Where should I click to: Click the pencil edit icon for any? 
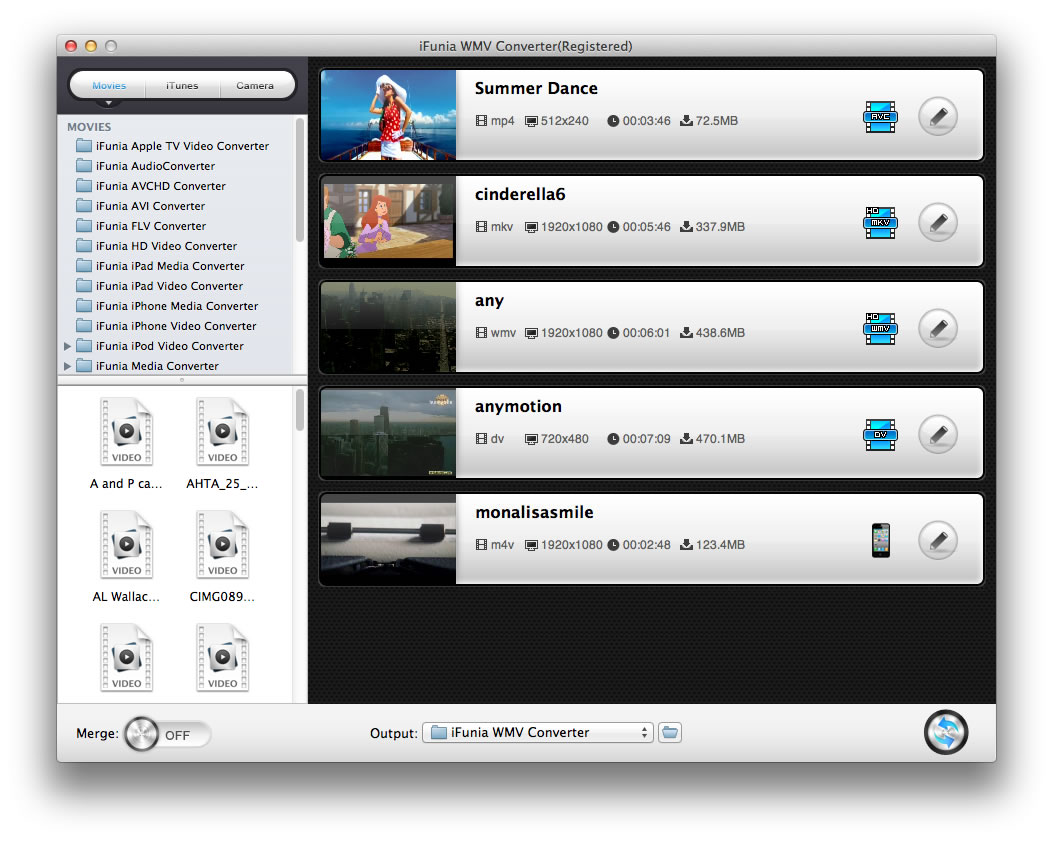click(x=937, y=328)
